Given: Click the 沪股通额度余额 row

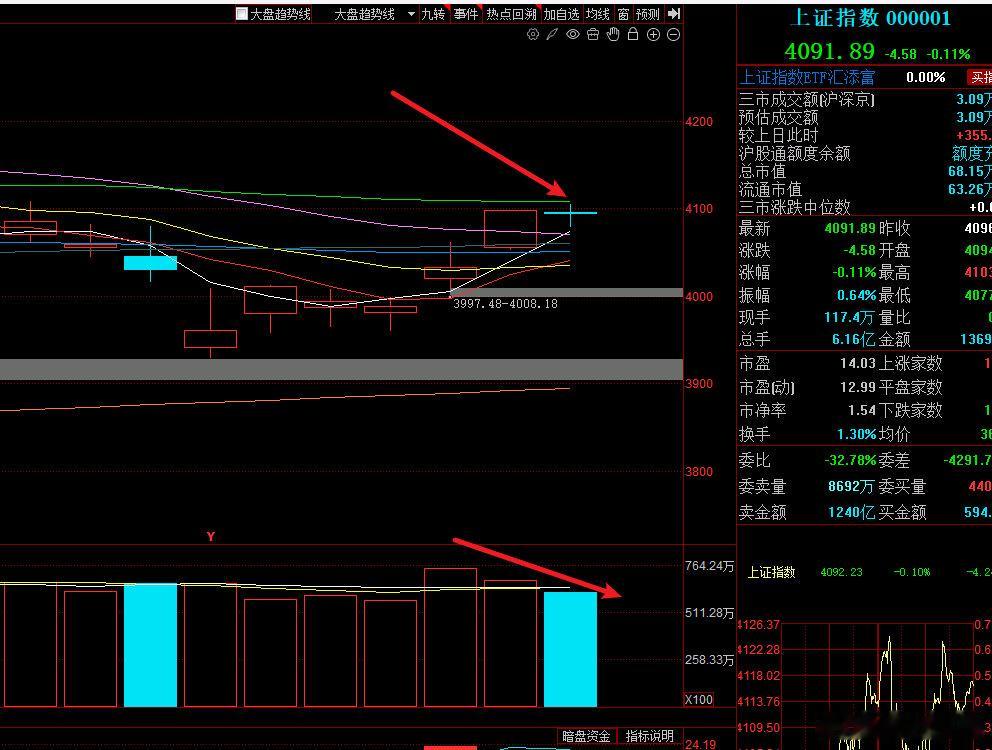Looking at the screenshot, I should point(864,153).
